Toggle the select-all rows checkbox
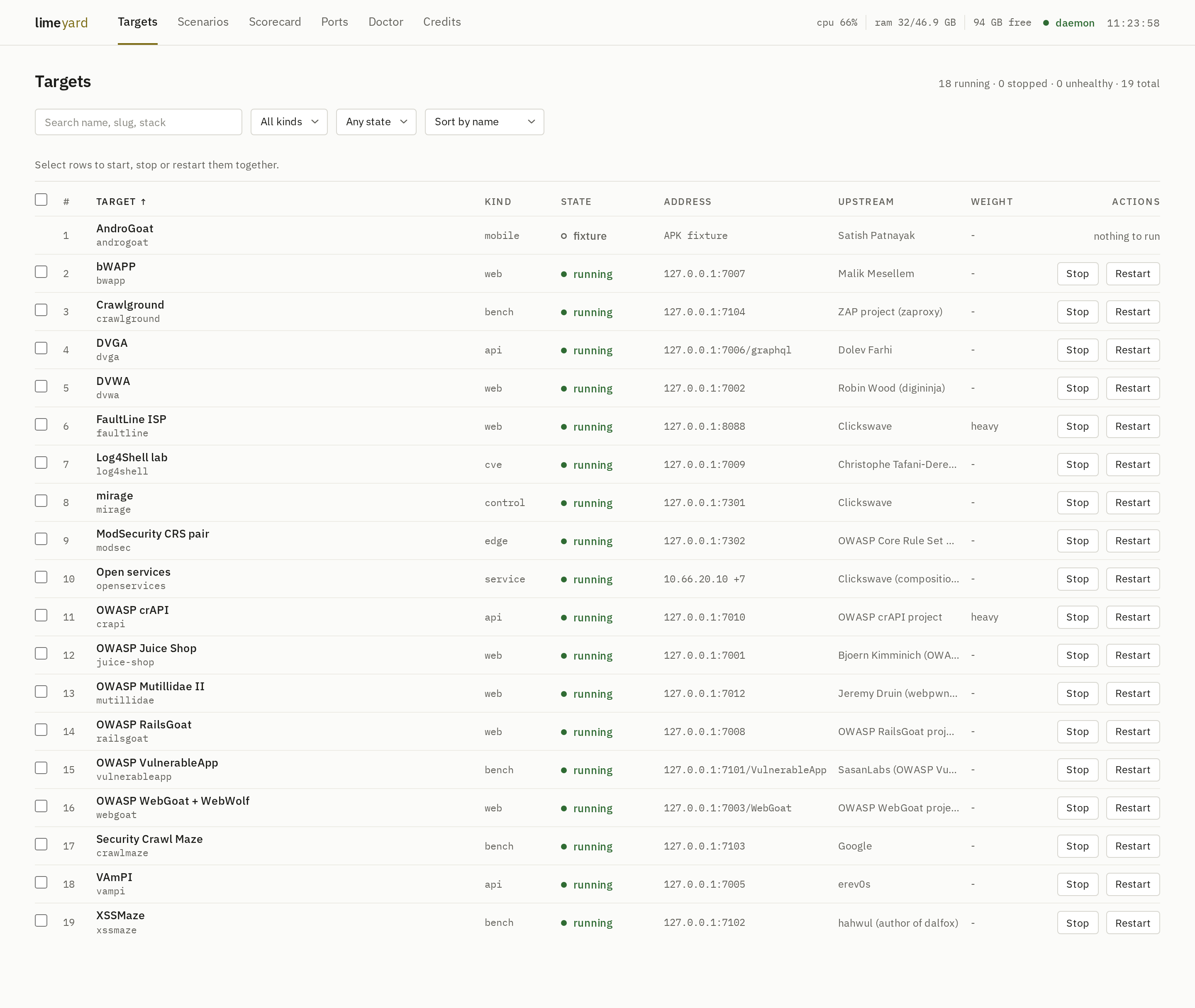Image resolution: width=1195 pixels, height=1008 pixels. pos(41,200)
